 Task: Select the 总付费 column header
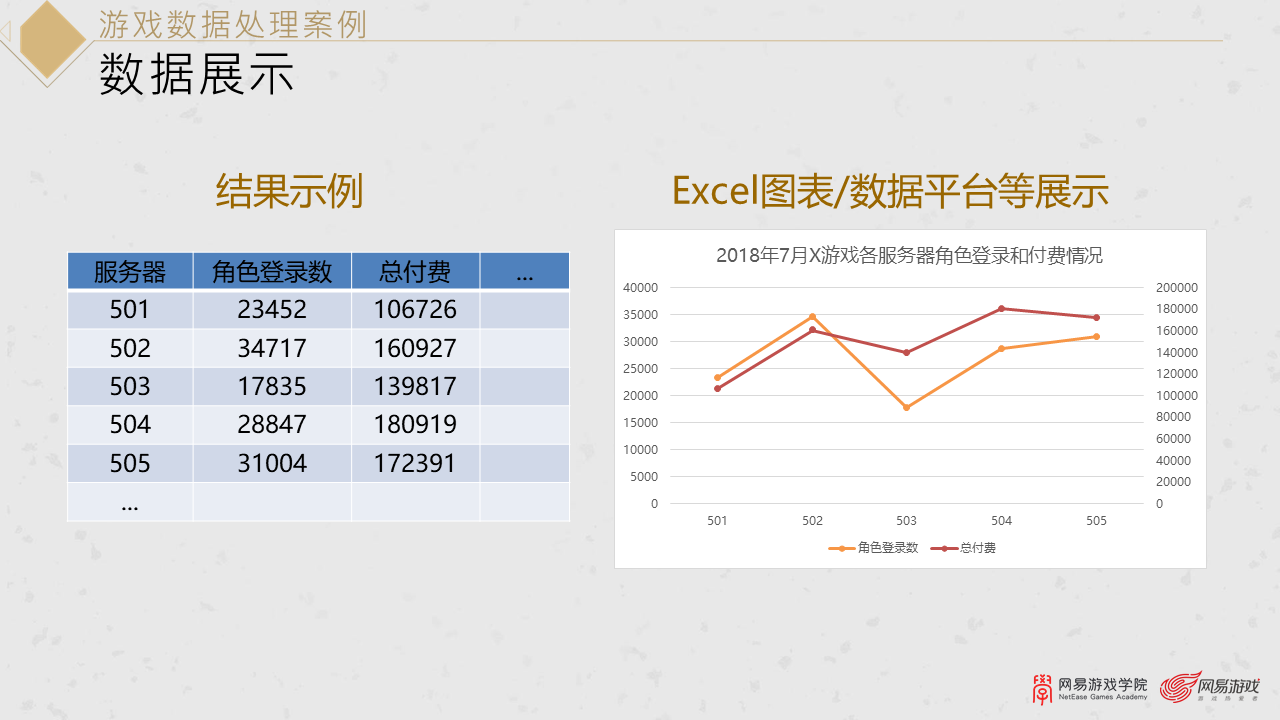tap(415, 270)
